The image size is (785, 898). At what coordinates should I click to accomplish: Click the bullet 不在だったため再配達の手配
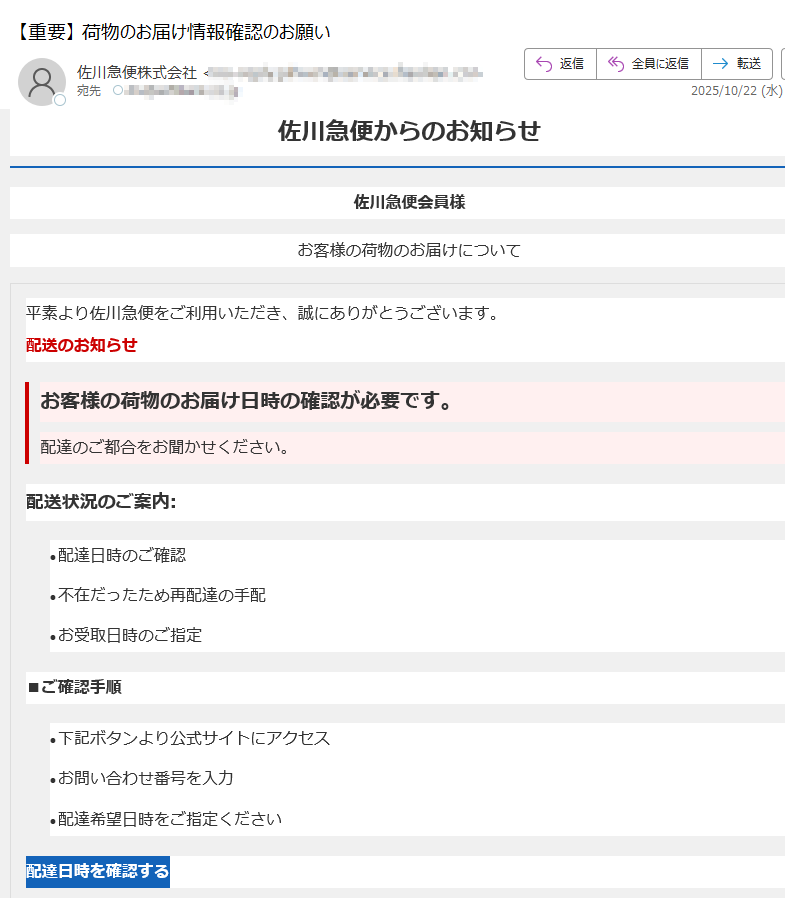tap(158, 595)
